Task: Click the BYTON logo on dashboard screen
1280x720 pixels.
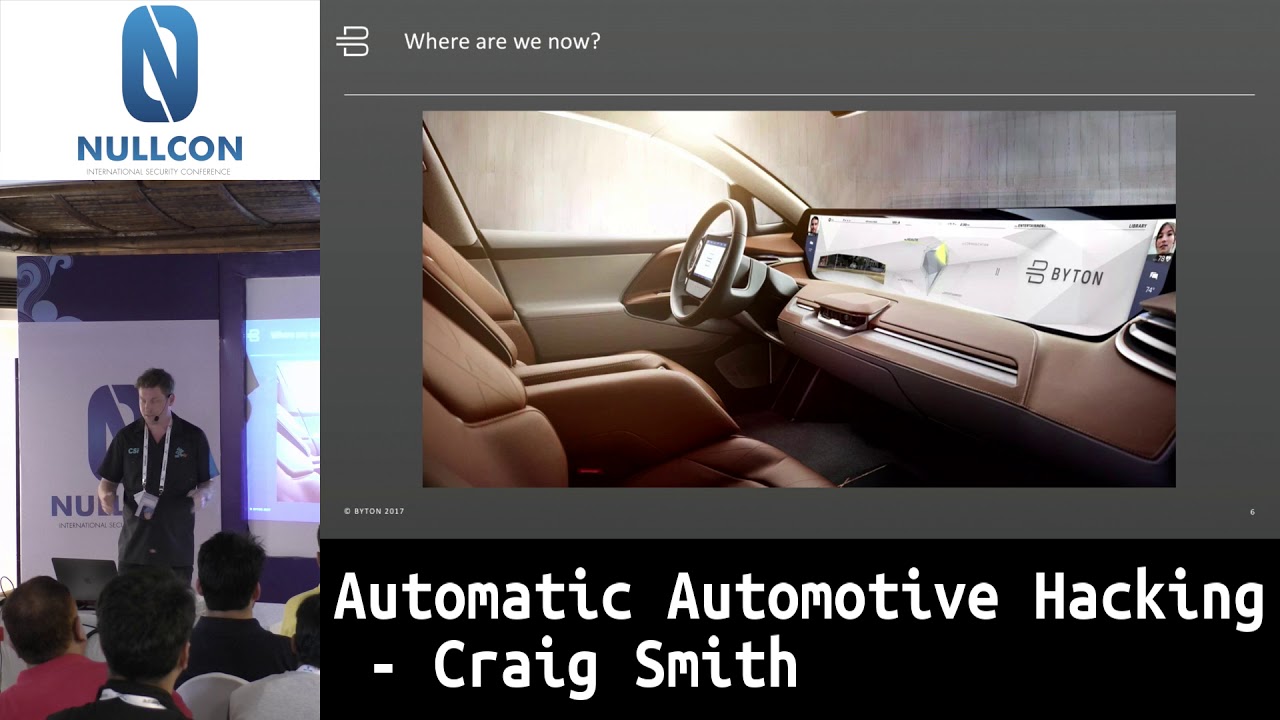Action: [x=1065, y=274]
